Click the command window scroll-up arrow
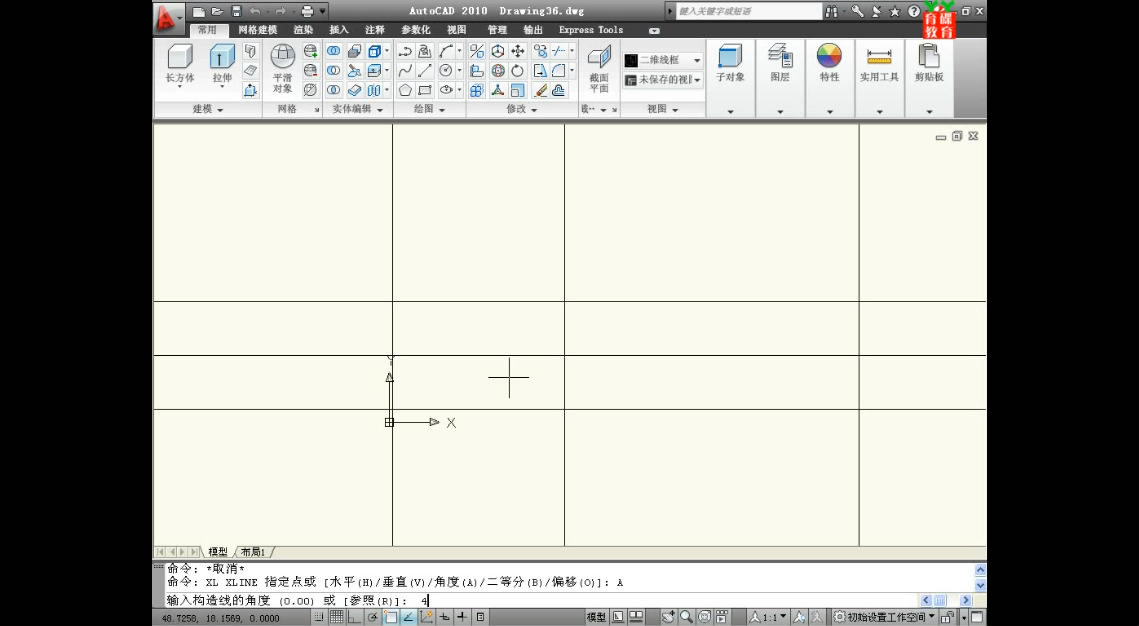This screenshot has width=1139, height=626. pos(980,570)
